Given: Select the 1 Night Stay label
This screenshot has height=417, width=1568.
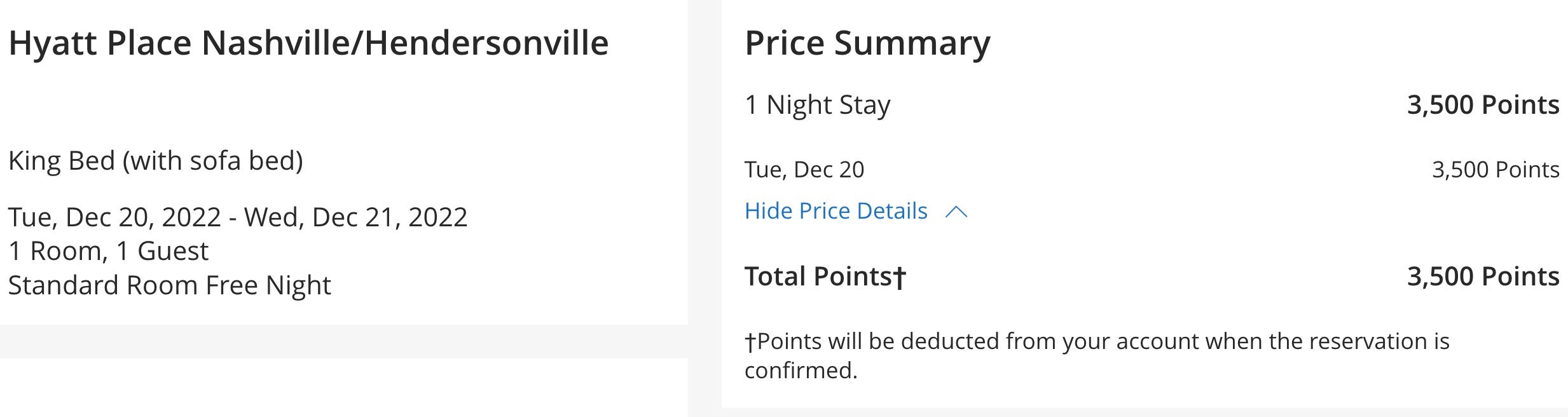Looking at the screenshot, I should click(x=817, y=105).
